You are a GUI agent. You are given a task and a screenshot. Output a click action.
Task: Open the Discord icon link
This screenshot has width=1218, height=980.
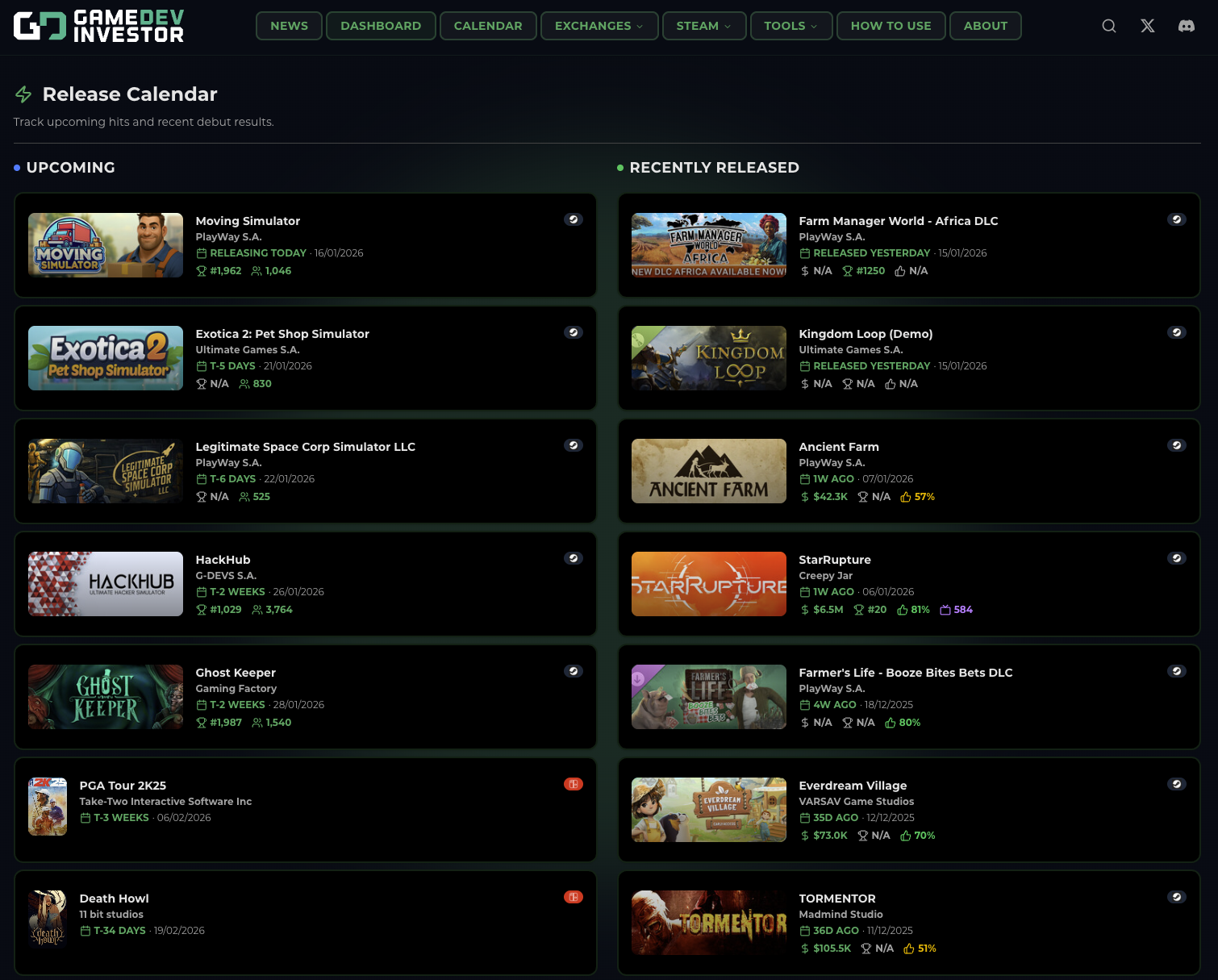[1186, 26]
